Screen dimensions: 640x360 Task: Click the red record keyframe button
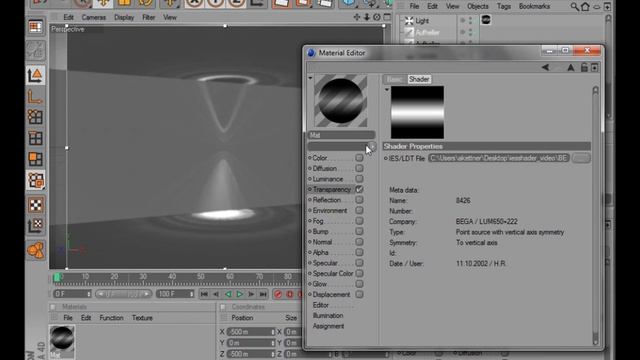click(x=278, y=294)
